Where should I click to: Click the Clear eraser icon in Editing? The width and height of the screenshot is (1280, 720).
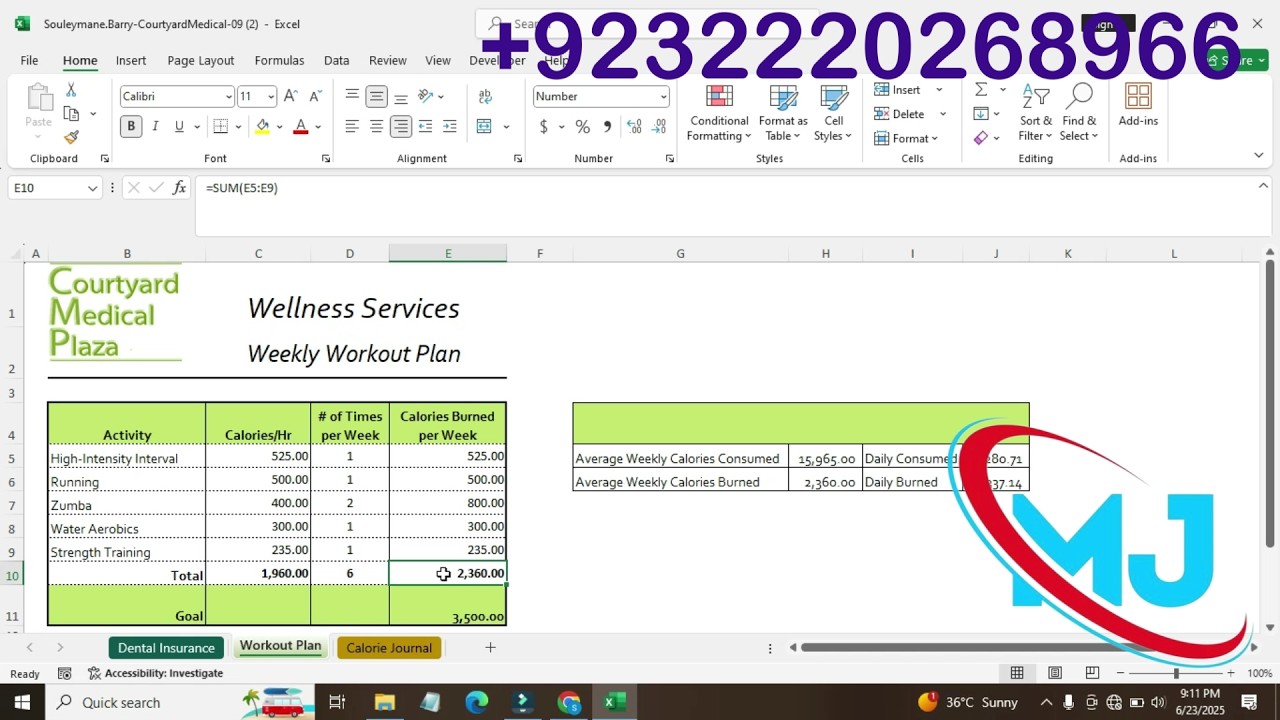pos(981,138)
